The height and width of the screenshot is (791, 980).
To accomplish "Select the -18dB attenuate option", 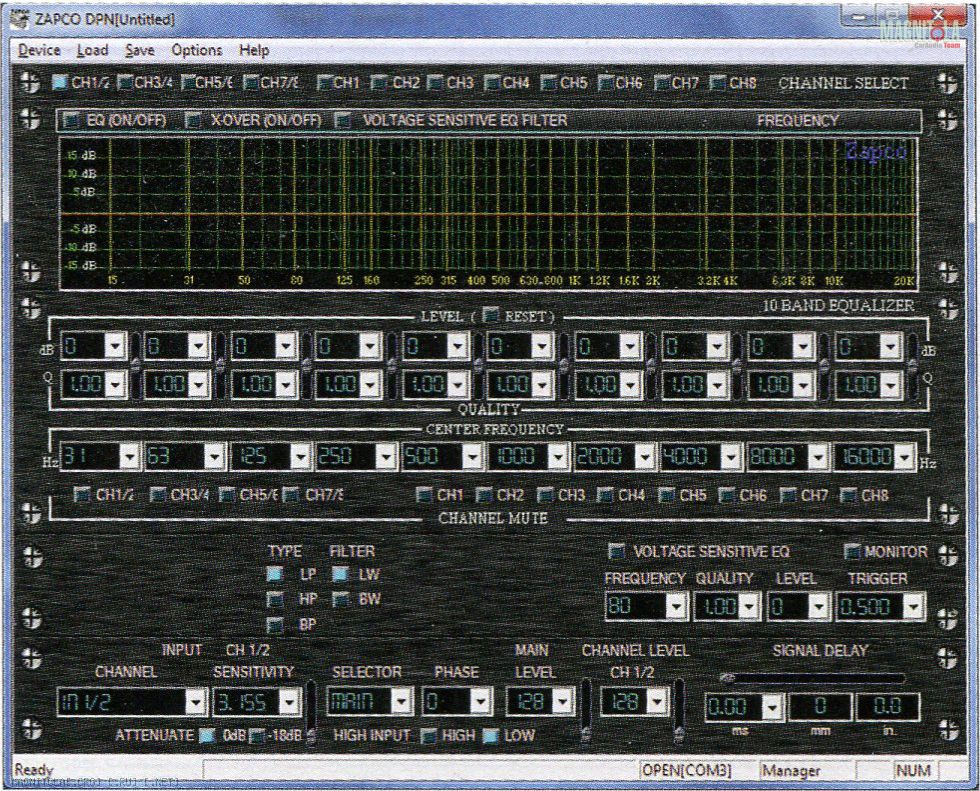I will pyautogui.click(x=256, y=735).
